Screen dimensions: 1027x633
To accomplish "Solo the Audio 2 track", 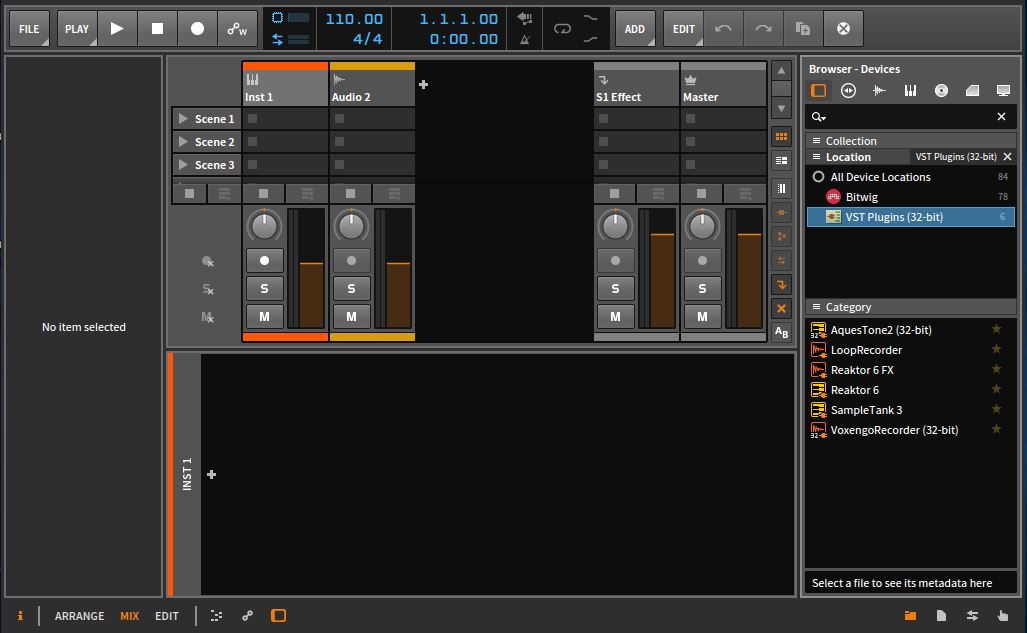I will (352, 288).
